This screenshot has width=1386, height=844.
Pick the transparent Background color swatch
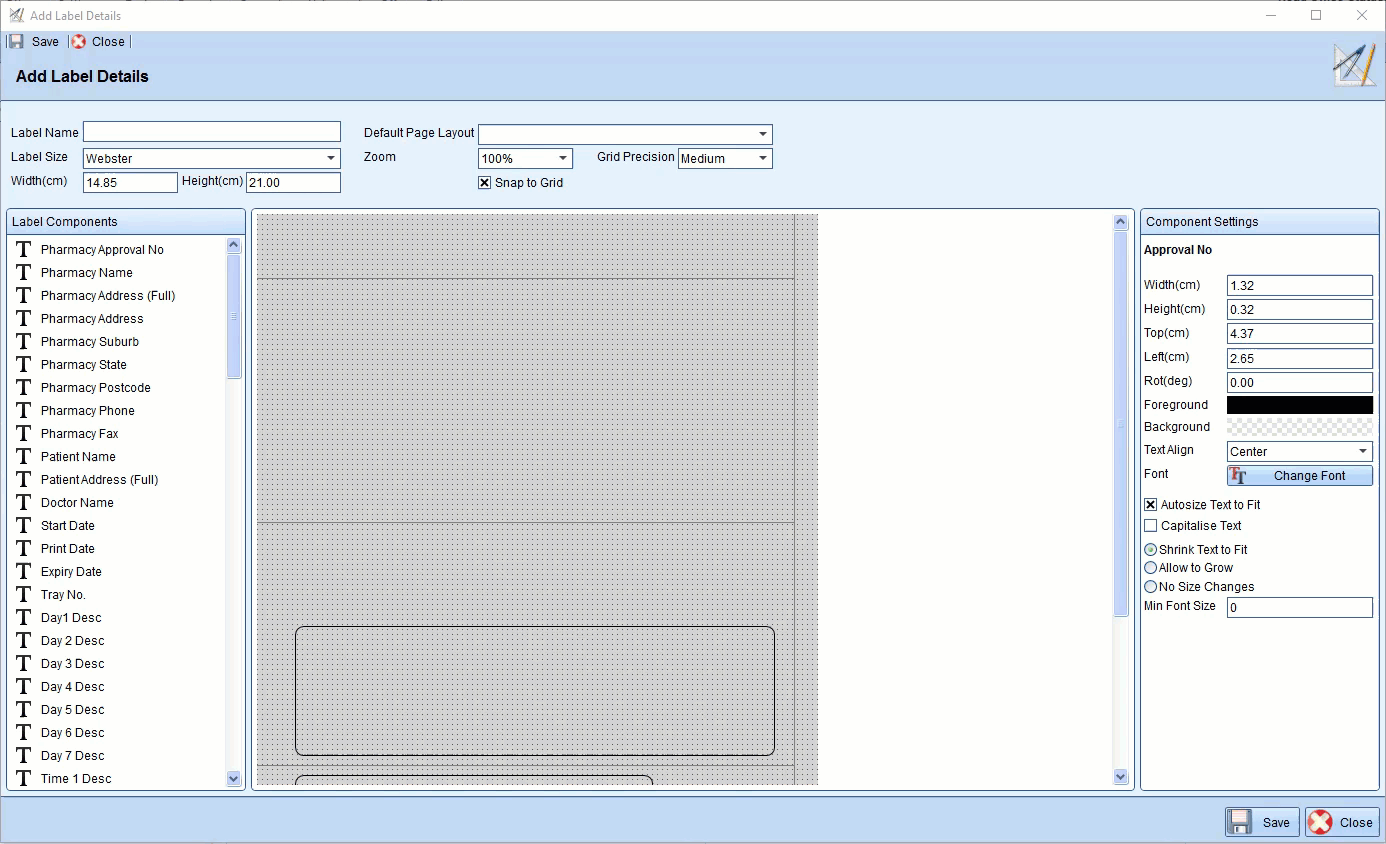point(1300,427)
